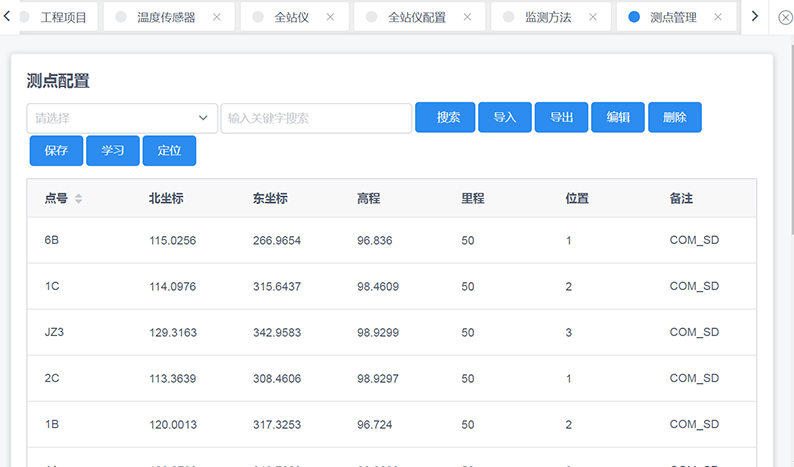Click east coordinate 317.3253
The image size is (794, 467).
(277, 425)
